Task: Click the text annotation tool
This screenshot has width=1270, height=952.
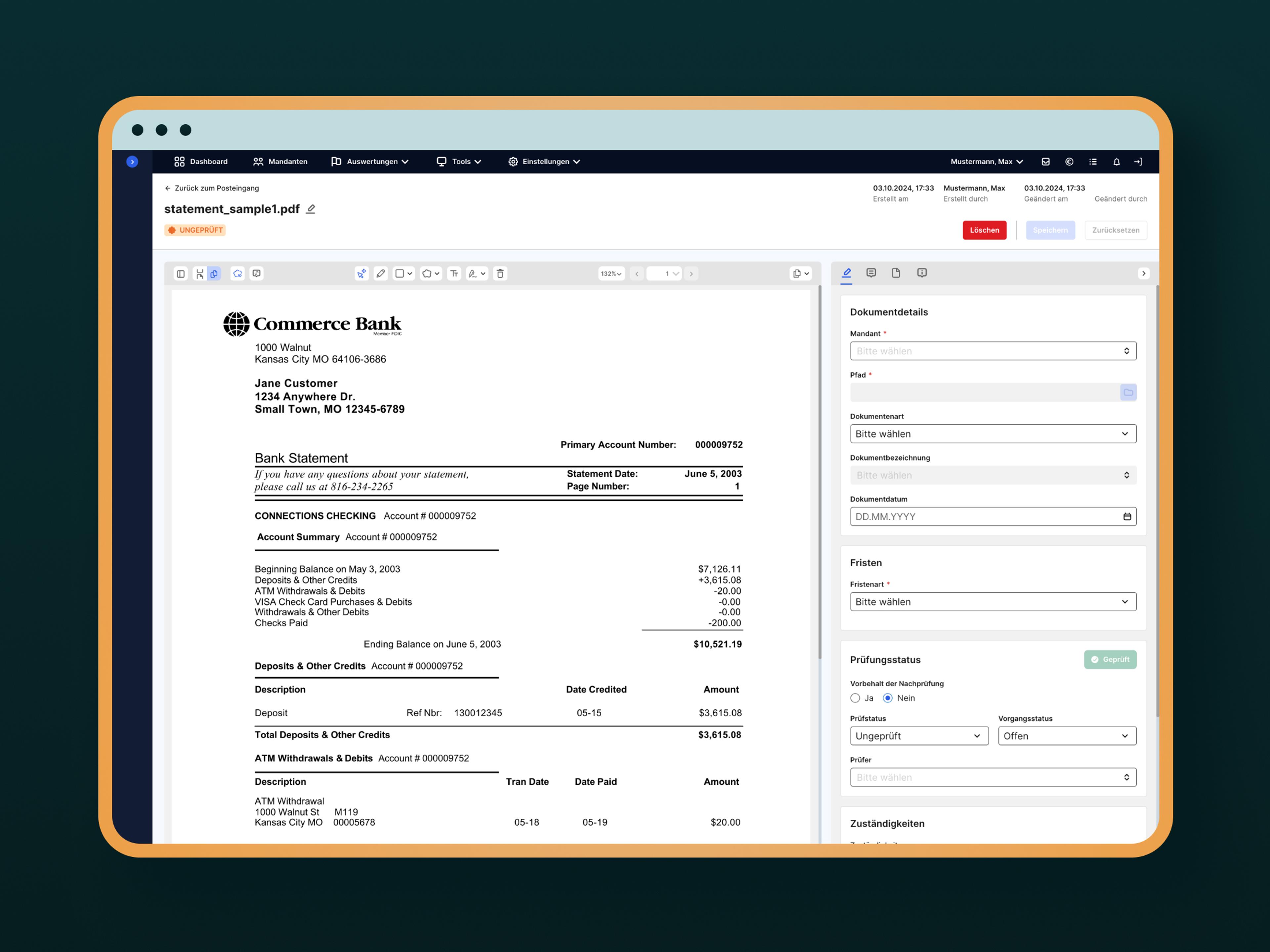Action: [x=454, y=274]
